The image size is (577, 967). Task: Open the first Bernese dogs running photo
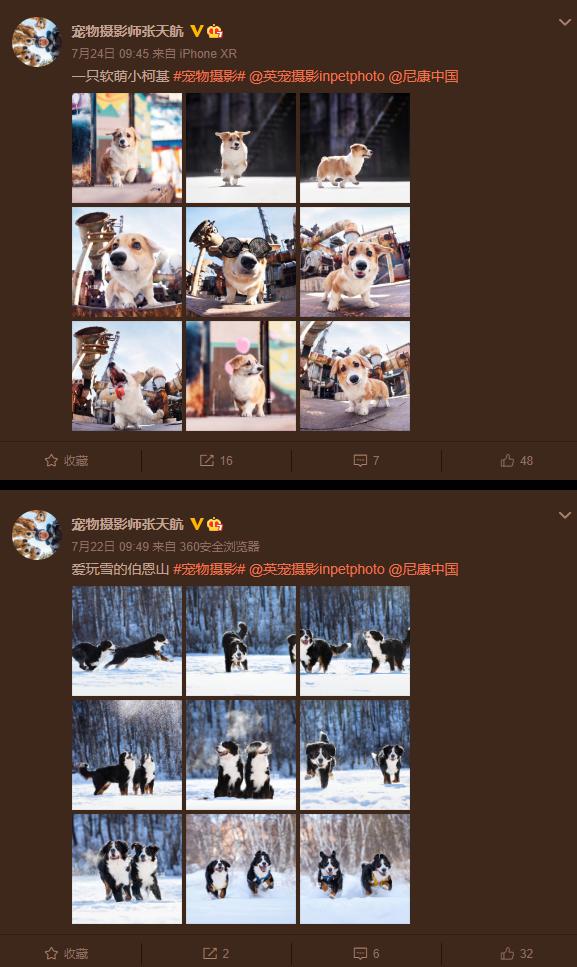pos(127,641)
